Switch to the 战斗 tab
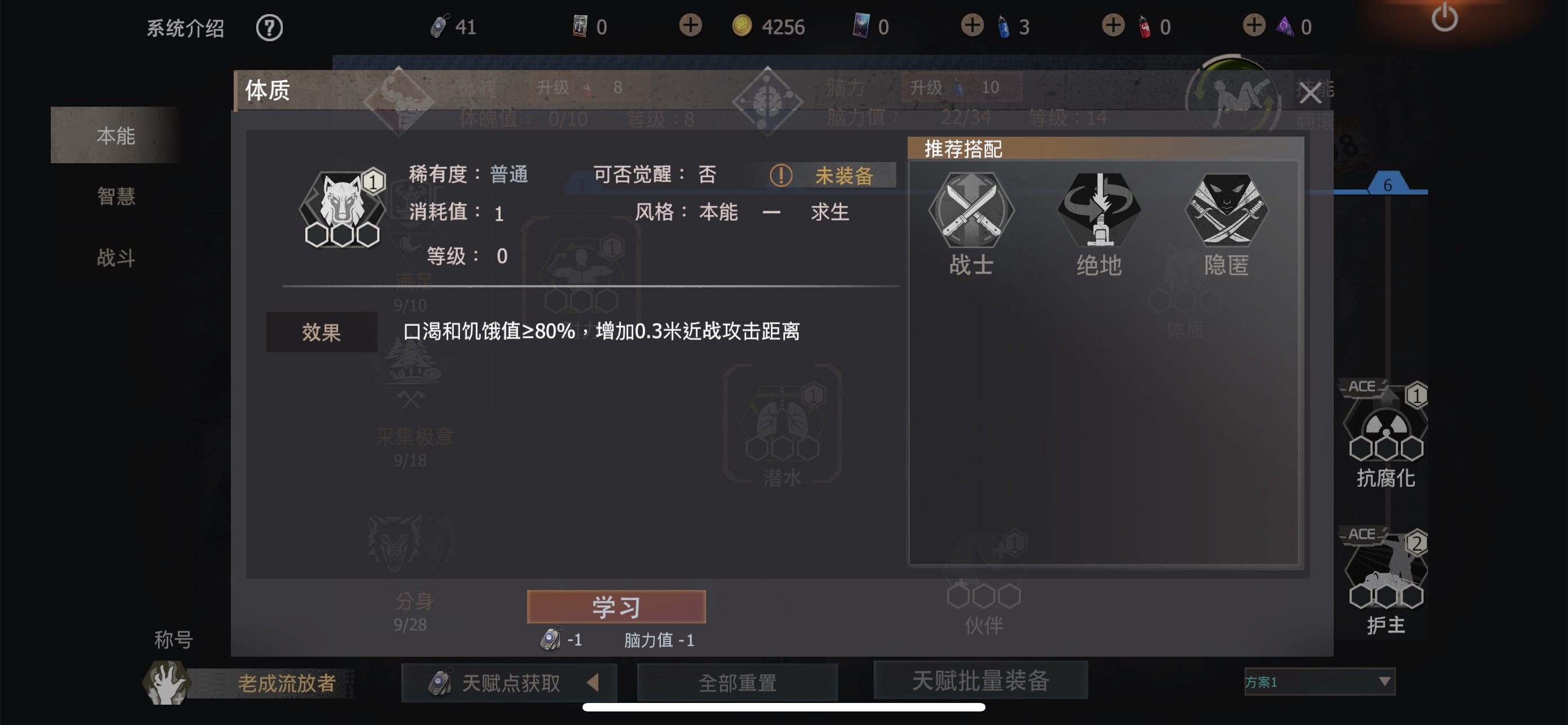 116,257
